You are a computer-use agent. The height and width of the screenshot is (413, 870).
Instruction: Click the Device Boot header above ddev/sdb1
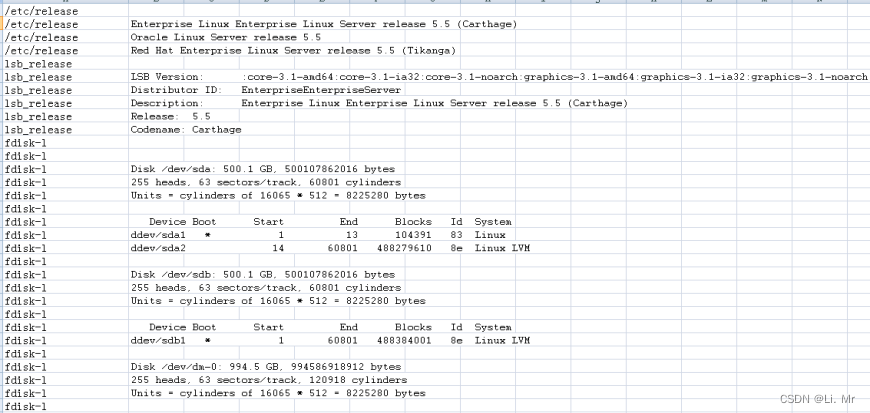[330, 327]
